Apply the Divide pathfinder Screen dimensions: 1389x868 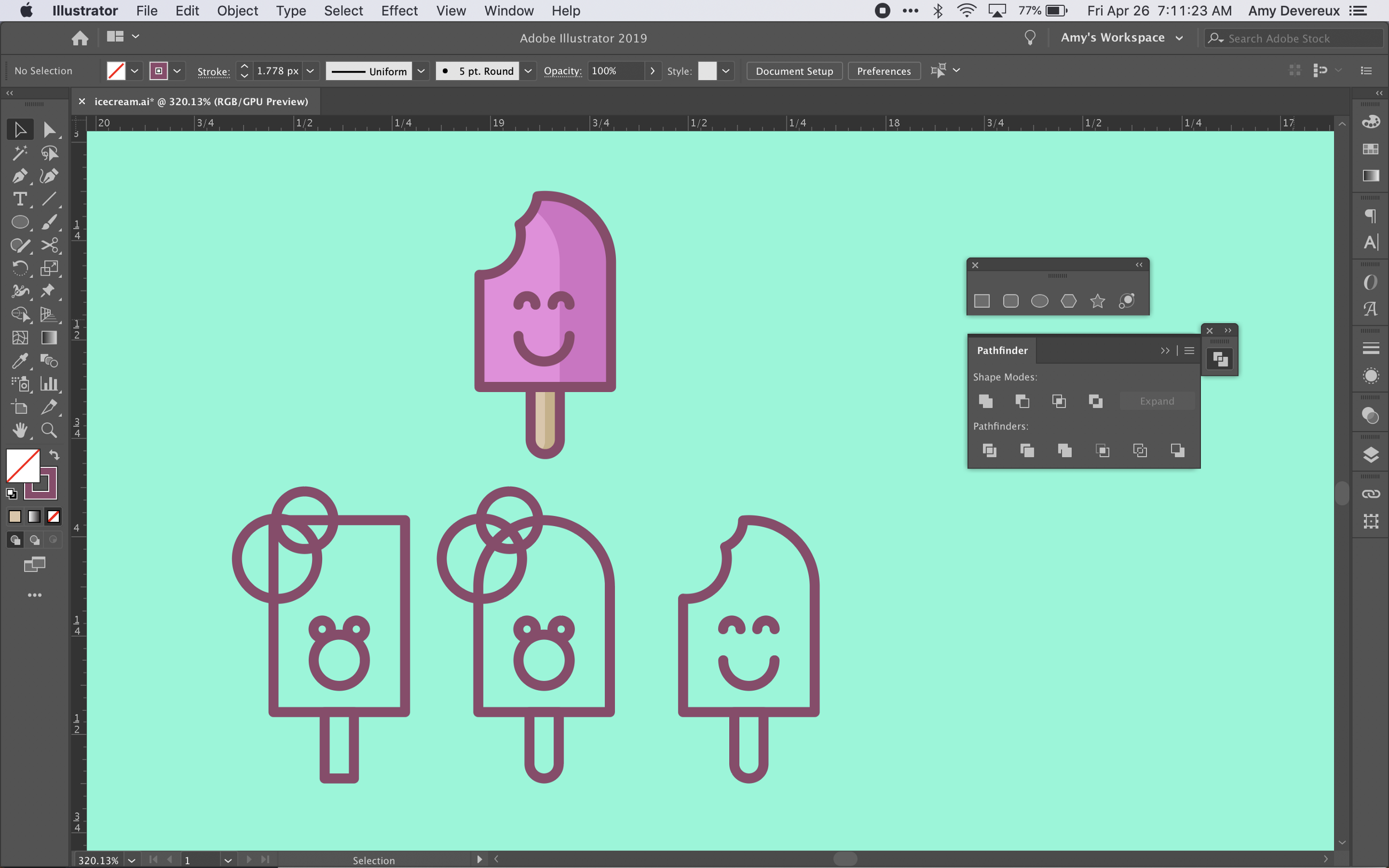(x=990, y=451)
